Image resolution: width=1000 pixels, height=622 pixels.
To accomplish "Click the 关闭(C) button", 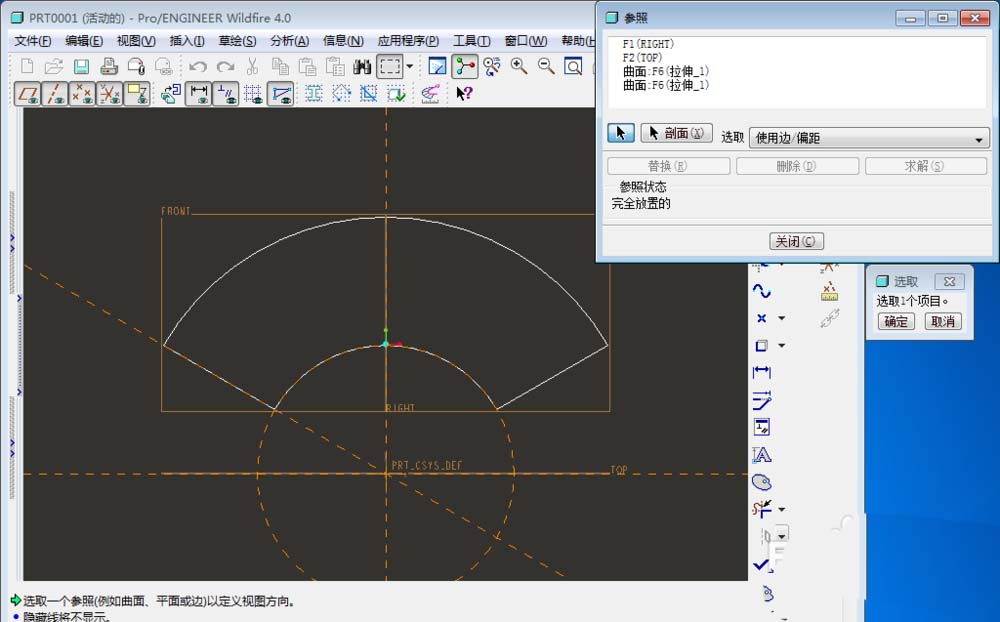I will point(797,241).
